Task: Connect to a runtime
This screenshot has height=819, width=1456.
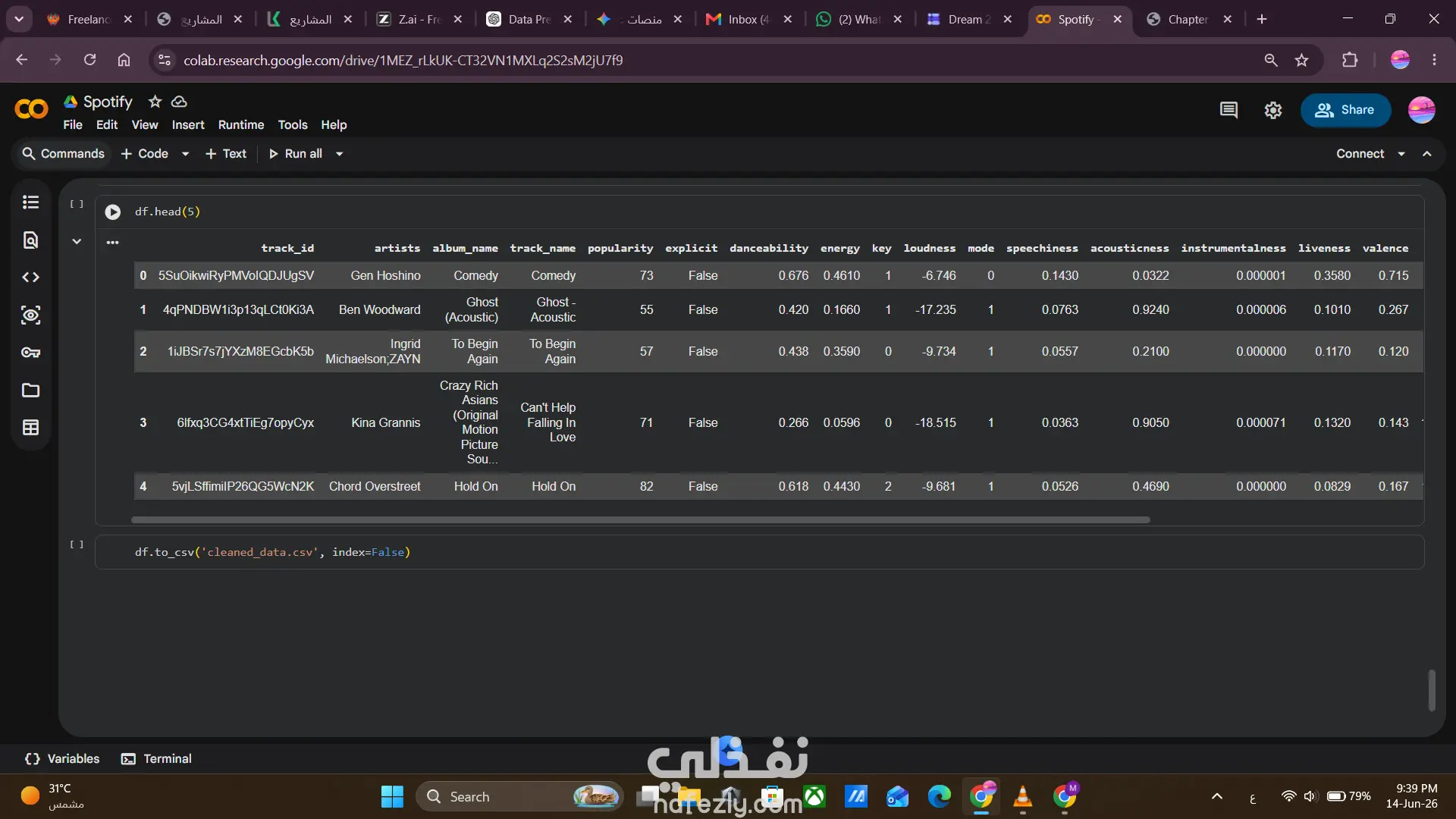Action: 1360,154
